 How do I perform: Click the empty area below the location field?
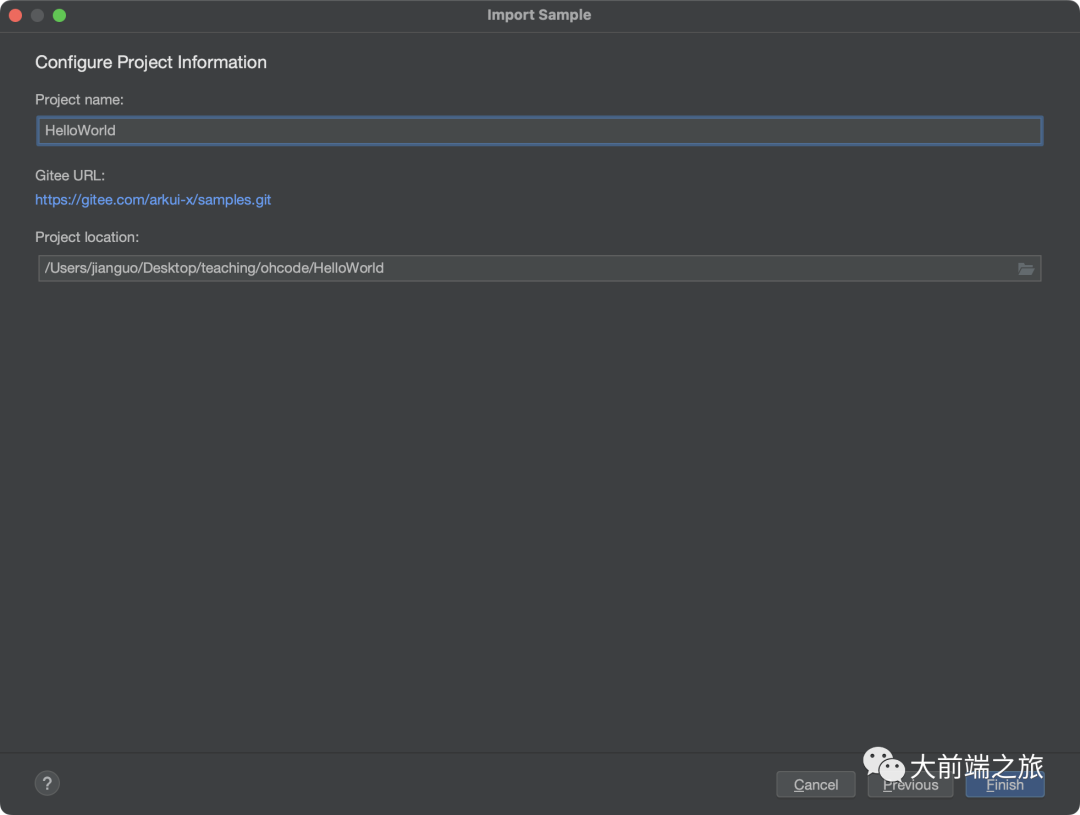pyautogui.click(x=540, y=500)
